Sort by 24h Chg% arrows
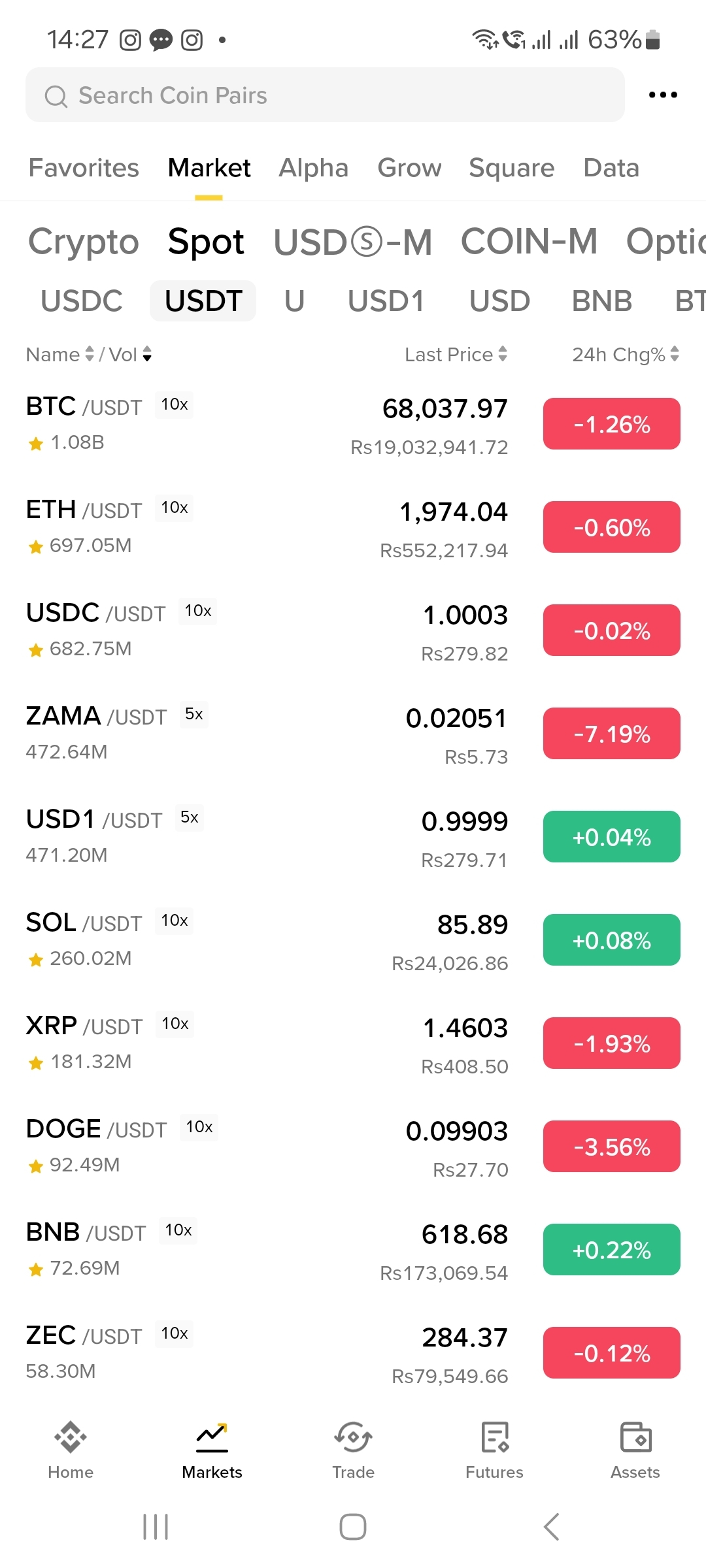This screenshot has height=1568, width=706. tap(675, 354)
